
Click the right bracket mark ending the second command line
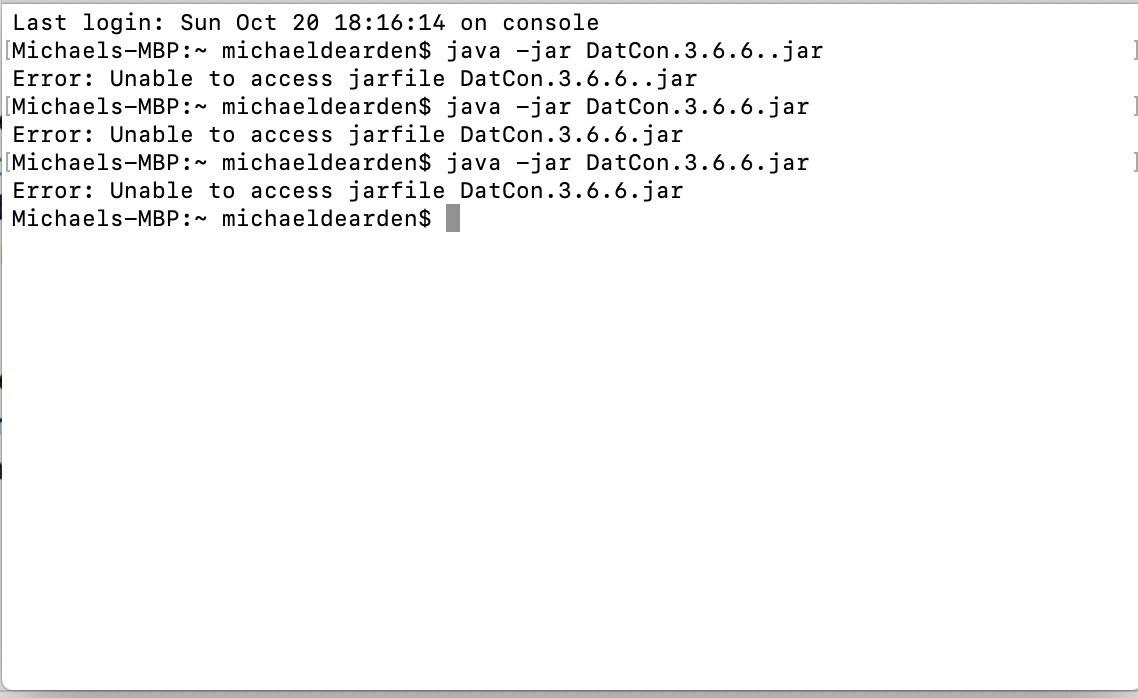[x=1134, y=107]
